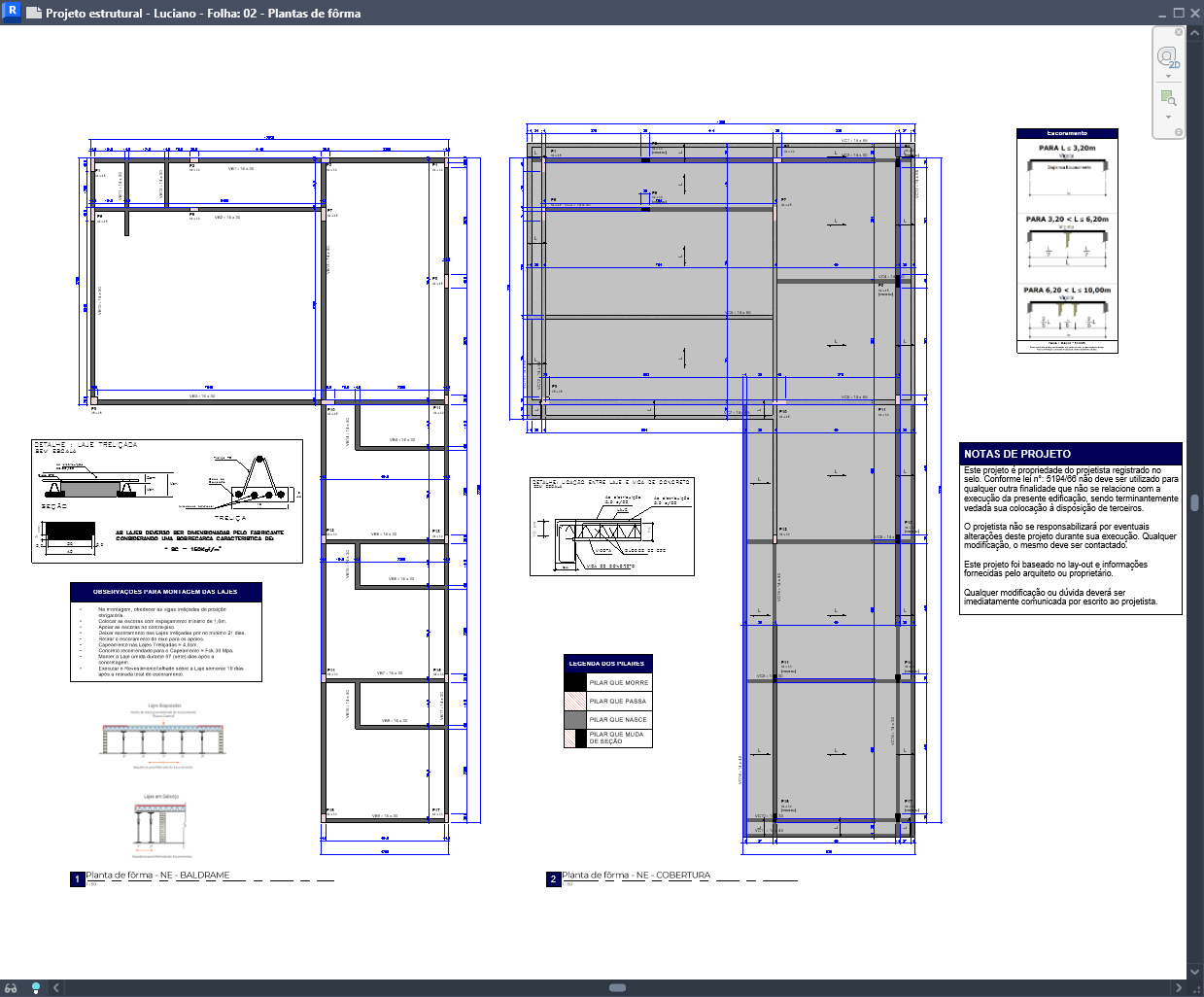Screen dimensions: 1204x997
Task: Toggle temporary hide/isolate glasses icon
Action: [12, 988]
